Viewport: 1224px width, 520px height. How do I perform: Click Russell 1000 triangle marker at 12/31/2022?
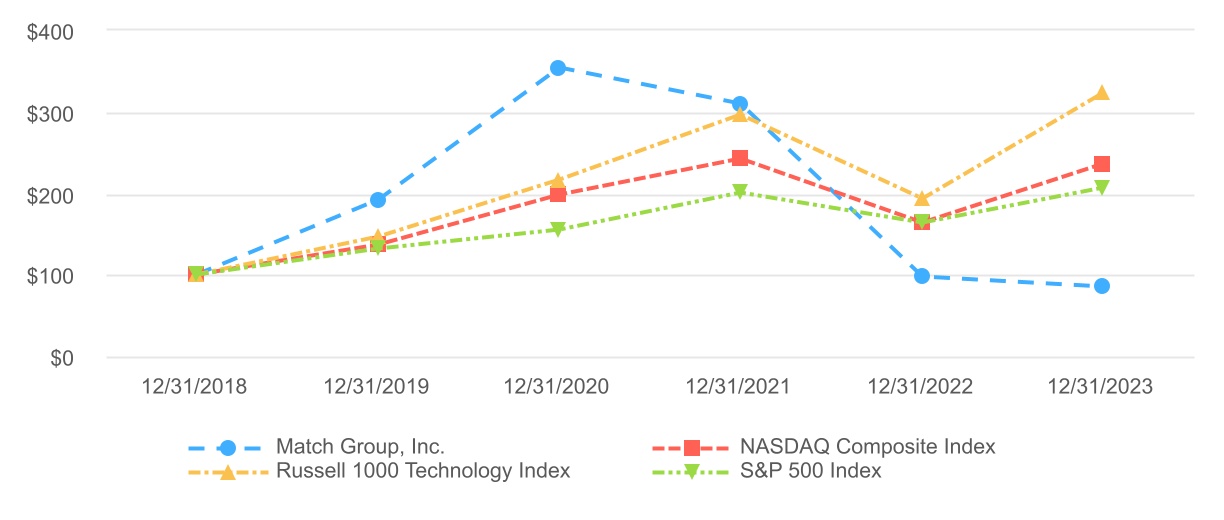[921, 198]
